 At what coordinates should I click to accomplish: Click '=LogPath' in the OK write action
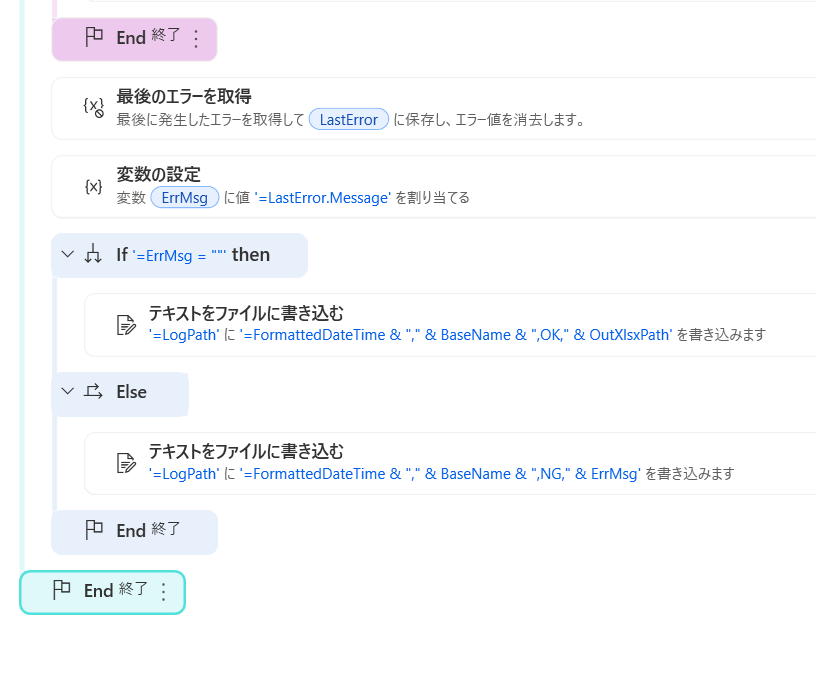183,336
